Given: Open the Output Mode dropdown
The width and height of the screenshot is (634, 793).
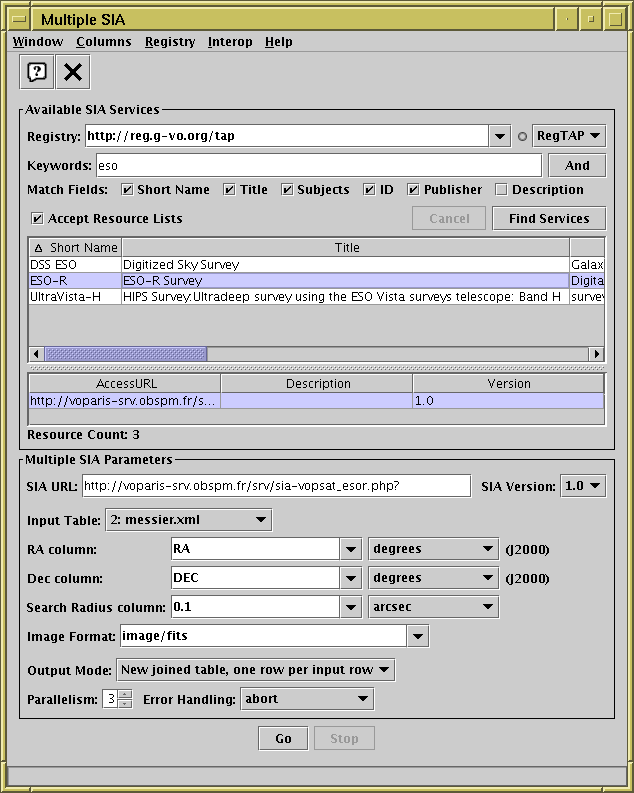Looking at the screenshot, I should point(255,670).
